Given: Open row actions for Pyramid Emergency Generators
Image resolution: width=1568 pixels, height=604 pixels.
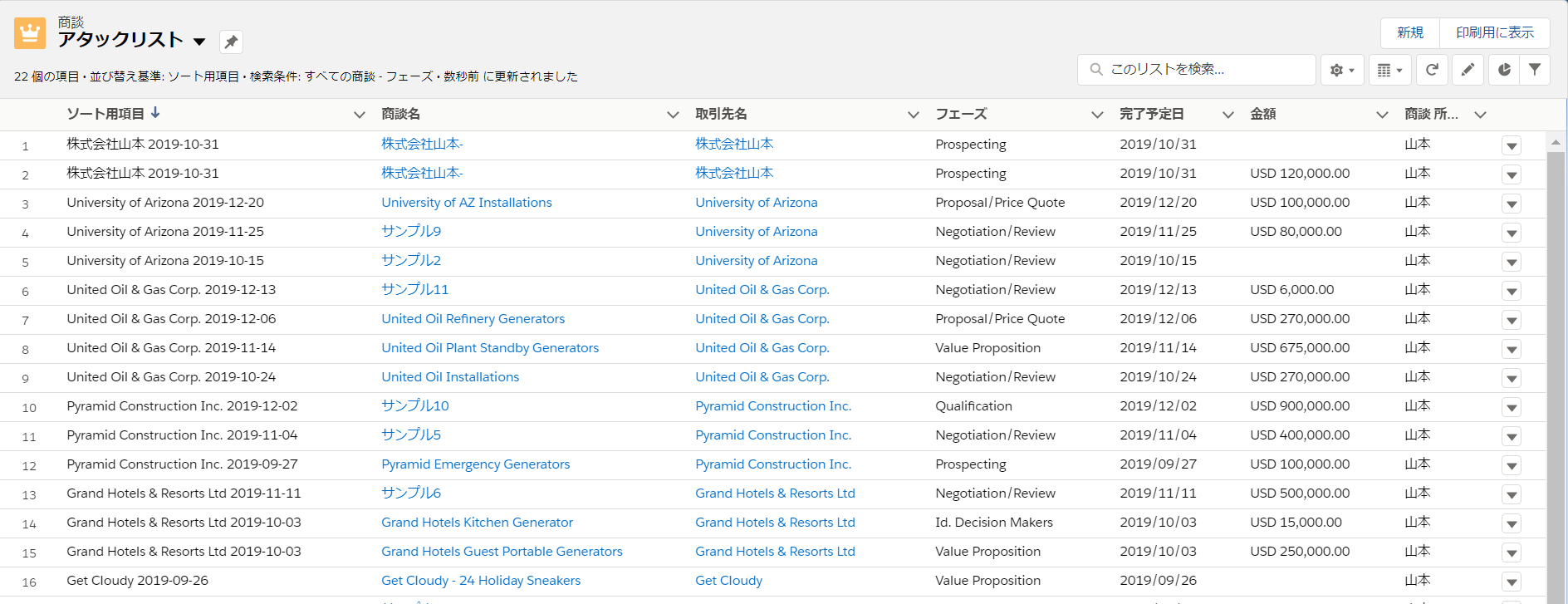Looking at the screenshot, I should tap(1512, 466).
